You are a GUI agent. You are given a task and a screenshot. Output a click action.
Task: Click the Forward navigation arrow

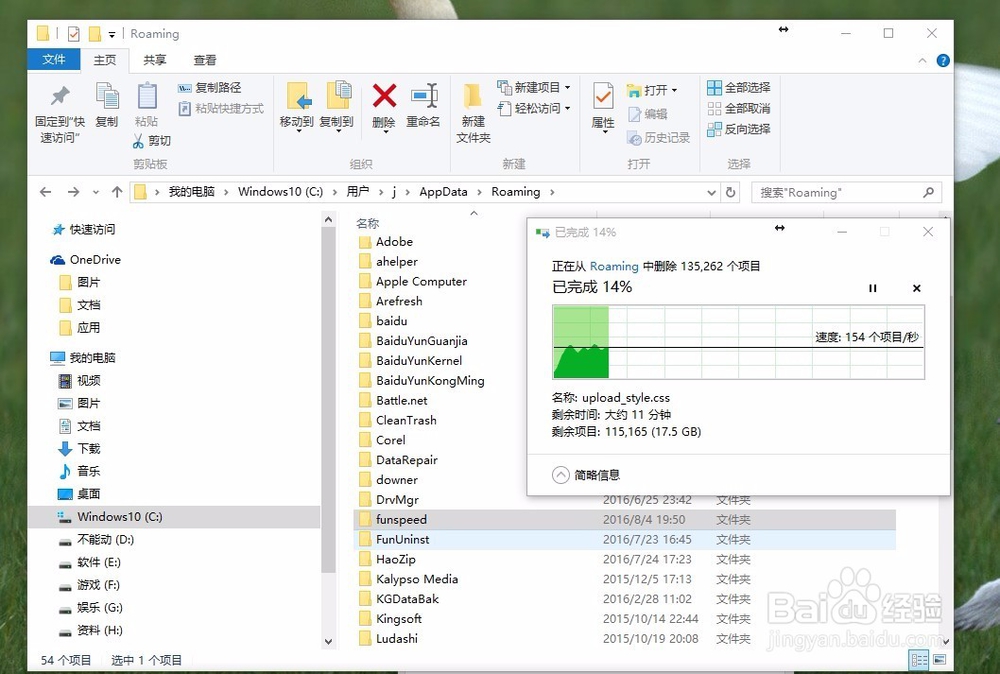tap(73, 192)
